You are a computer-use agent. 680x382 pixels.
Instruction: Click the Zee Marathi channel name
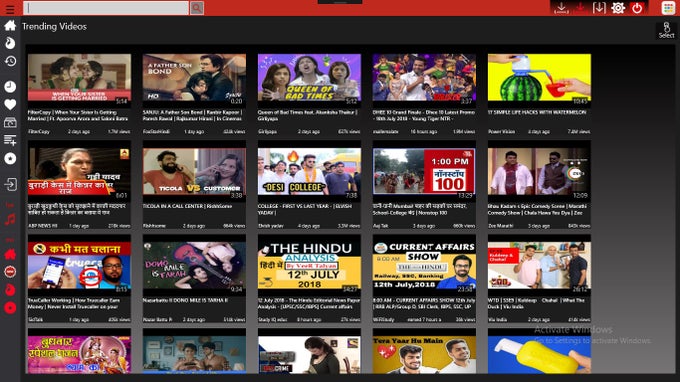pos(500,226)
